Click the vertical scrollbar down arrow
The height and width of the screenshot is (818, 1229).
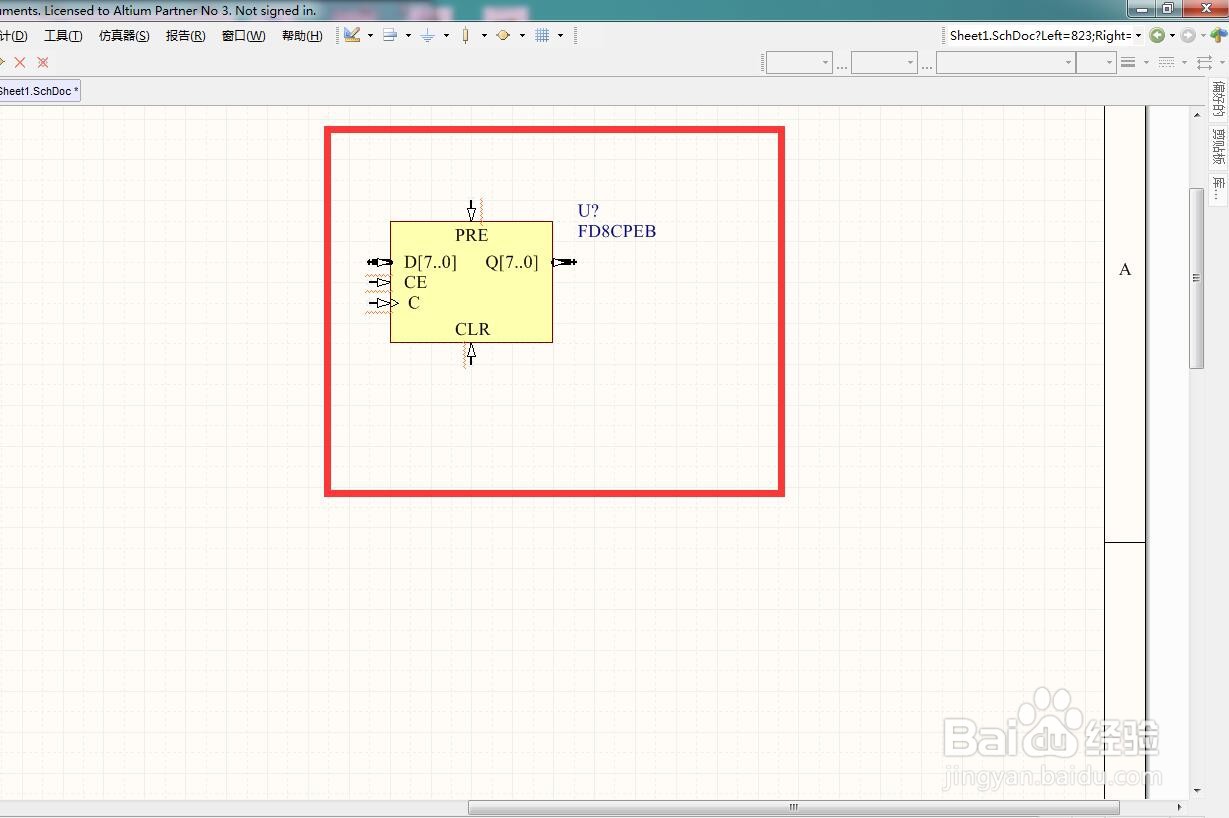point(1196,791)
